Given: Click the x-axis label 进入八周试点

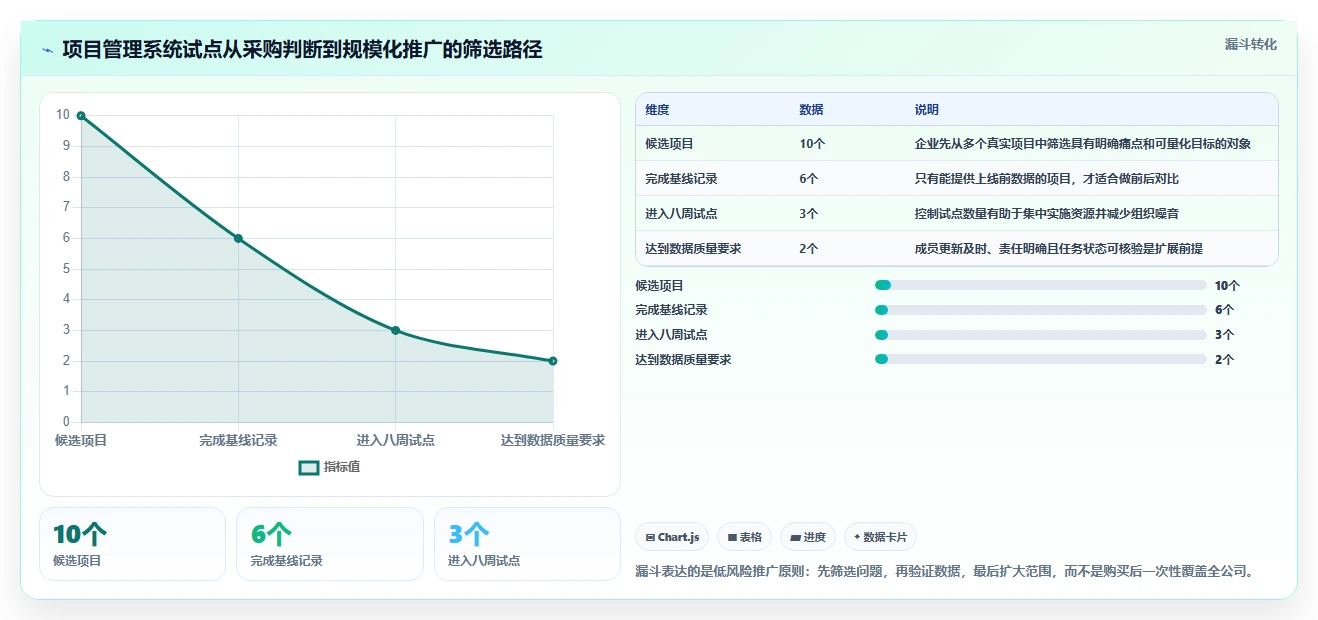Looking at the screenshot, I should (396, 440).
